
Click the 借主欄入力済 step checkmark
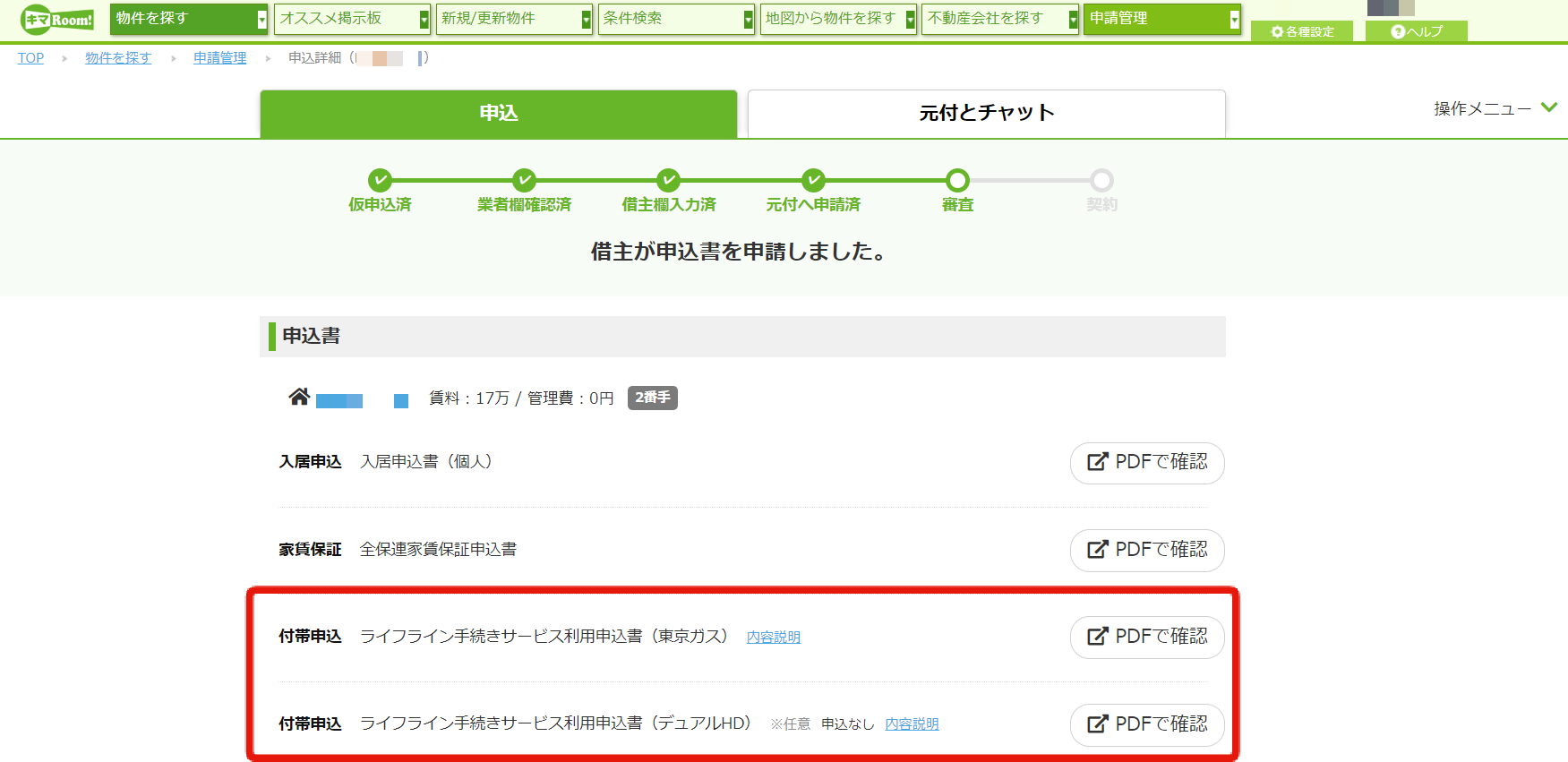pyautogui.click(x=668, y=180)
